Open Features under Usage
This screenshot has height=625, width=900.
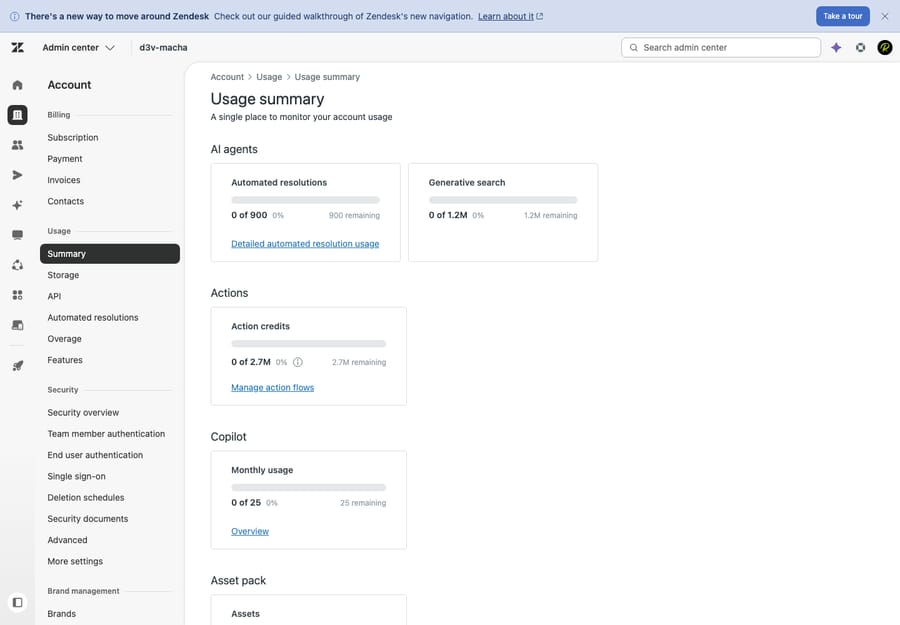click(65, 360)
